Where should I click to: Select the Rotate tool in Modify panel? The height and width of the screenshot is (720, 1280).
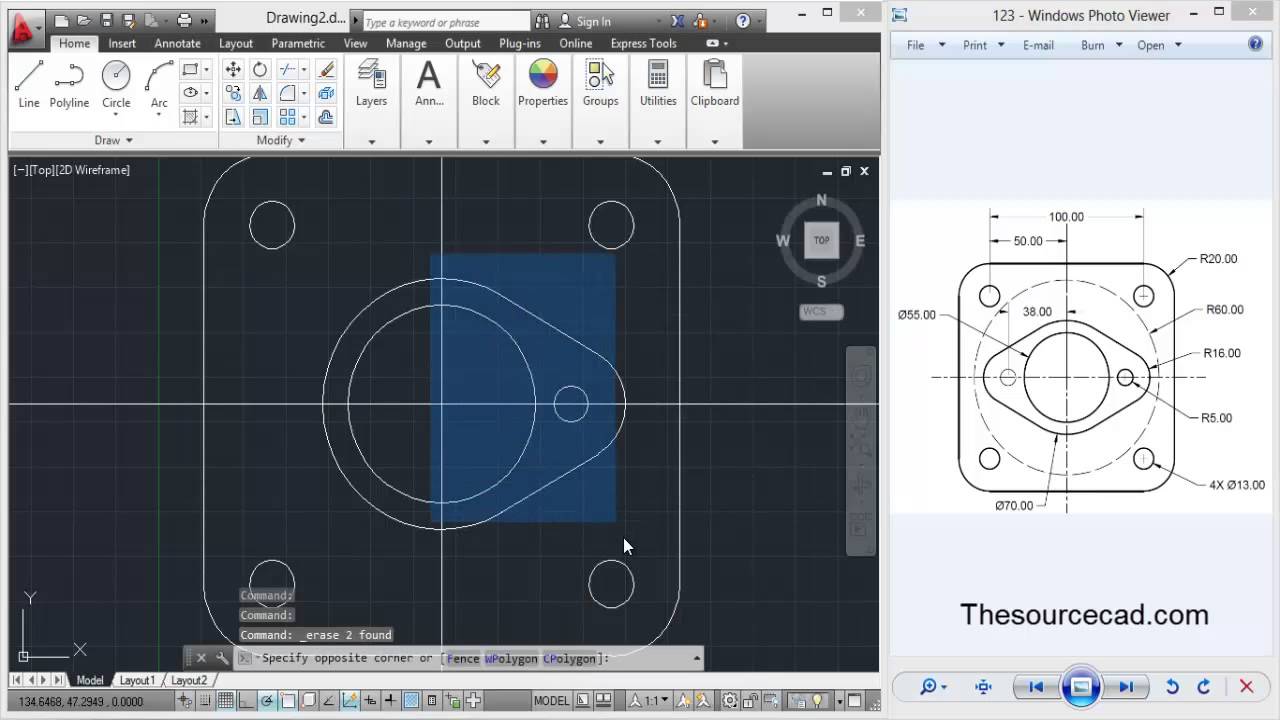(x=260, y=69)
